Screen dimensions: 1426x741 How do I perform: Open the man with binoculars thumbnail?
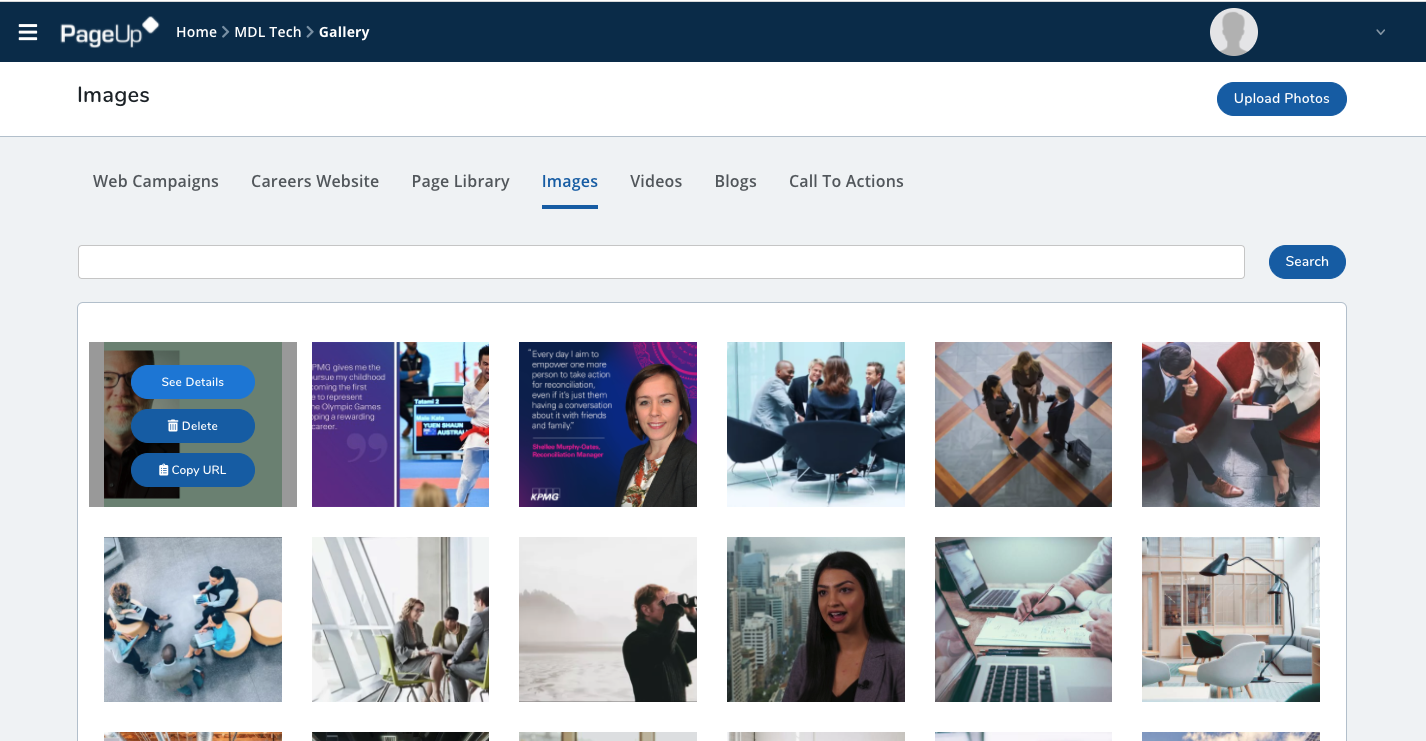tap(608, 619)
